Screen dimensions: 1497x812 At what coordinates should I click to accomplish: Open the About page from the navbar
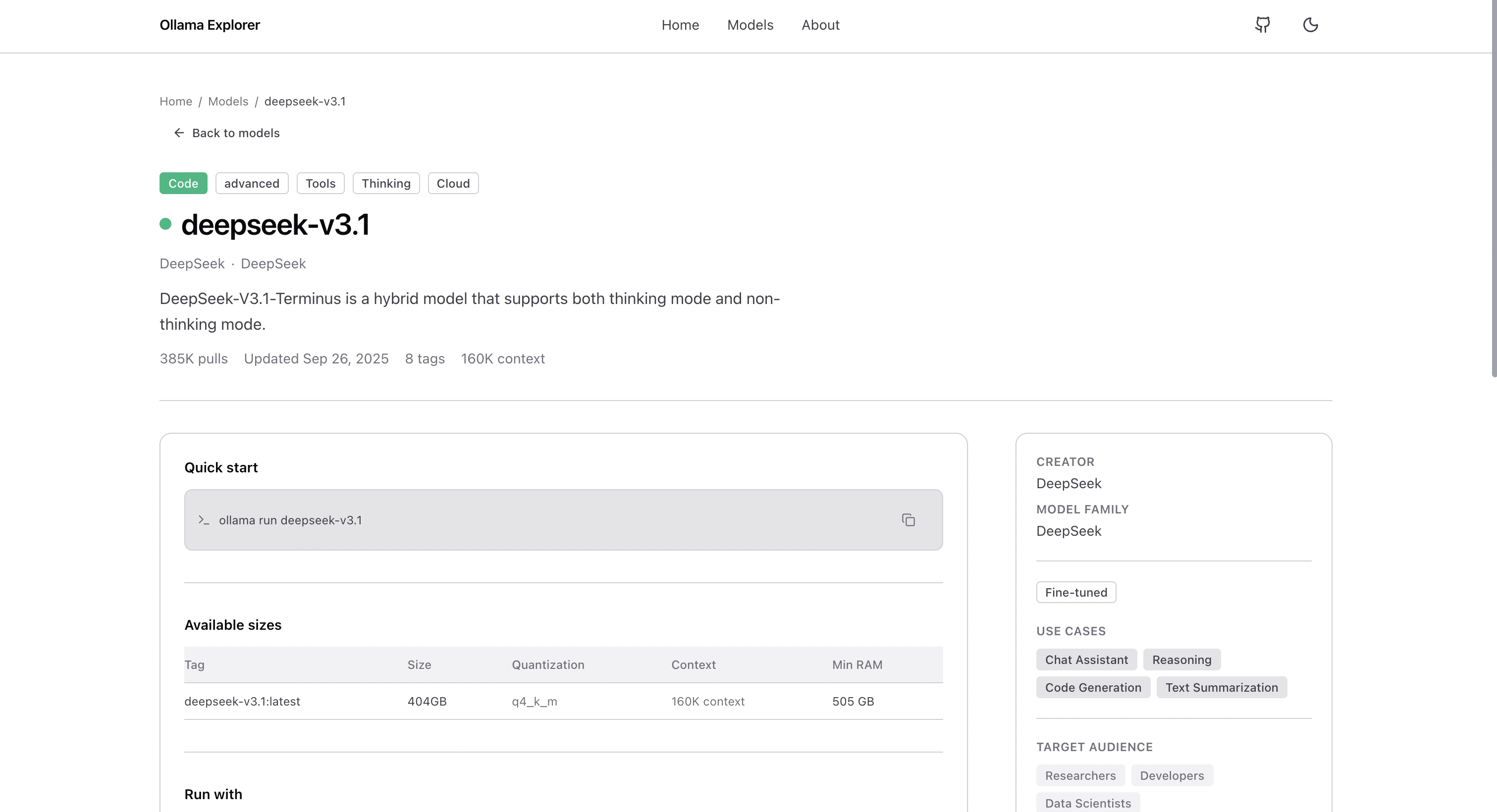820,25
